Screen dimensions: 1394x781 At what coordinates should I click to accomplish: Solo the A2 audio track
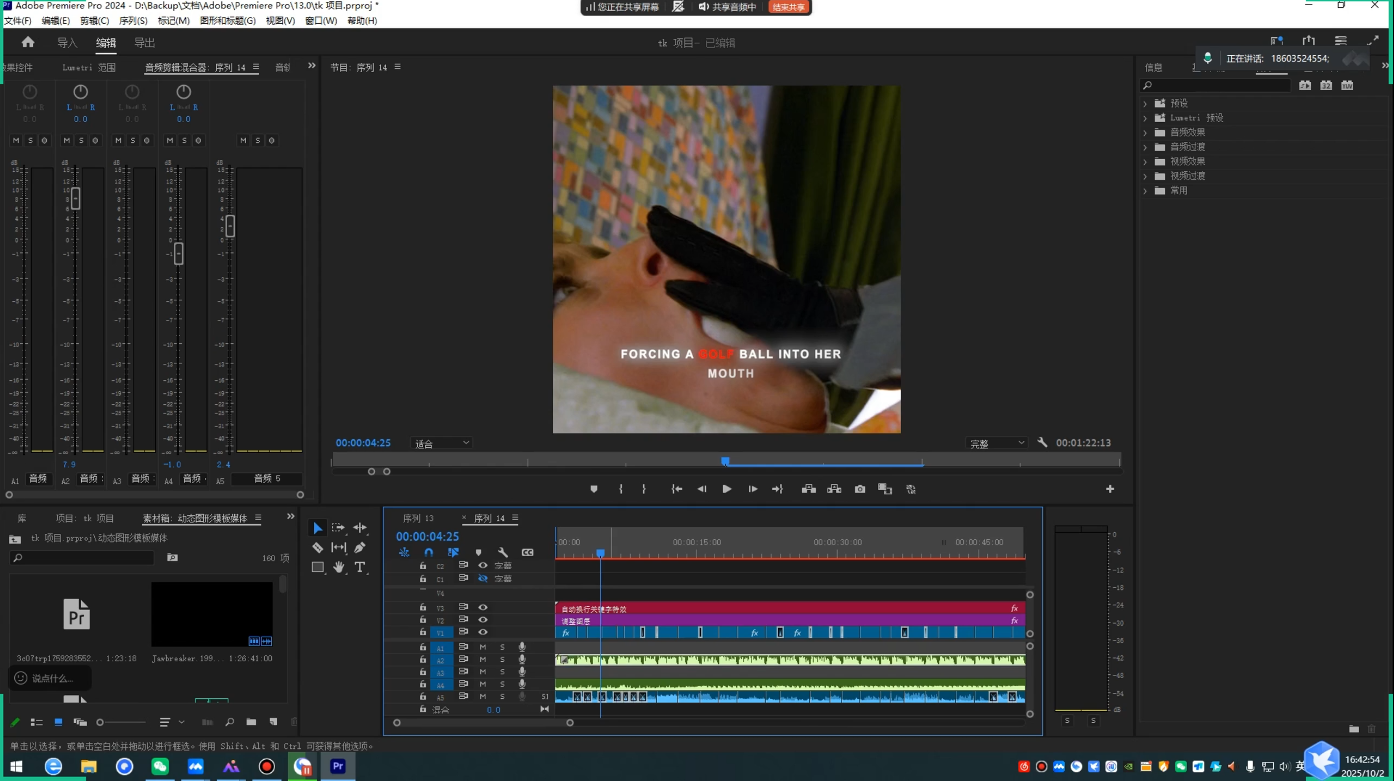point(503,660)
